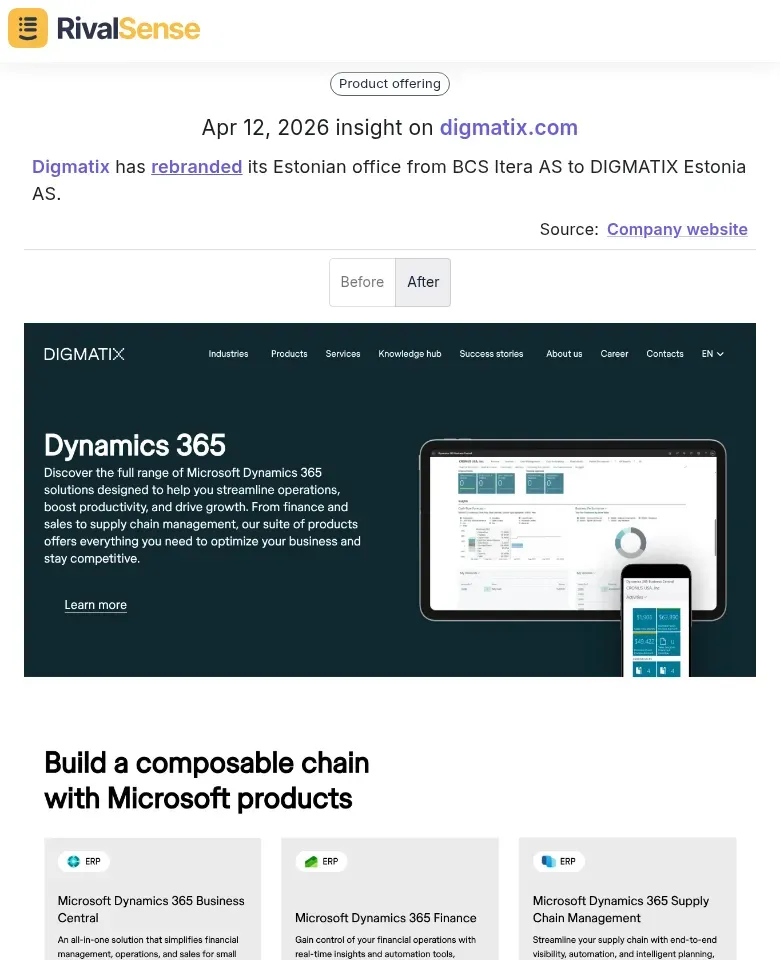
Task: Click the donut chart on the tablet mockup
Action: coord(631,542)
